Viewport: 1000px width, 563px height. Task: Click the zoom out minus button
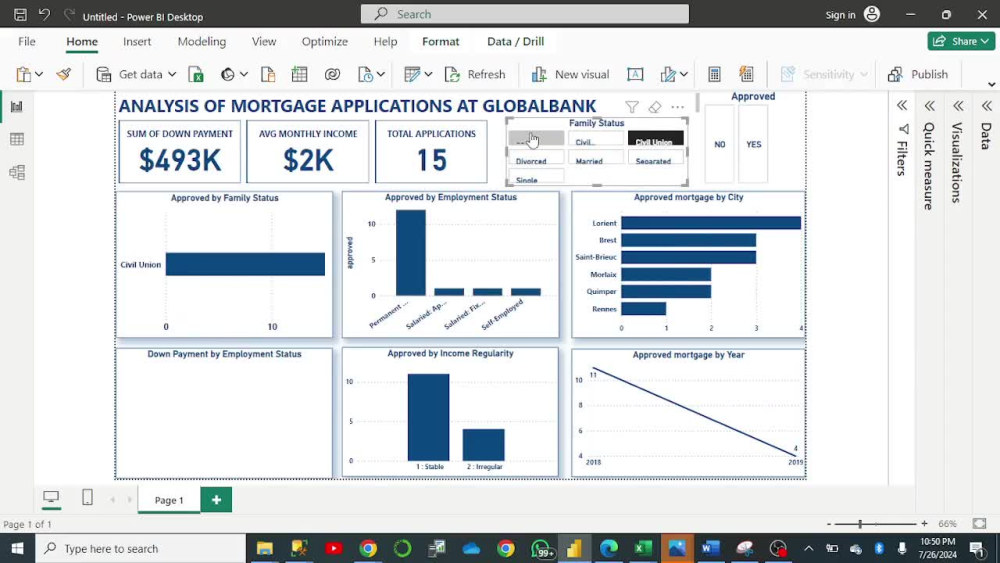828,523
